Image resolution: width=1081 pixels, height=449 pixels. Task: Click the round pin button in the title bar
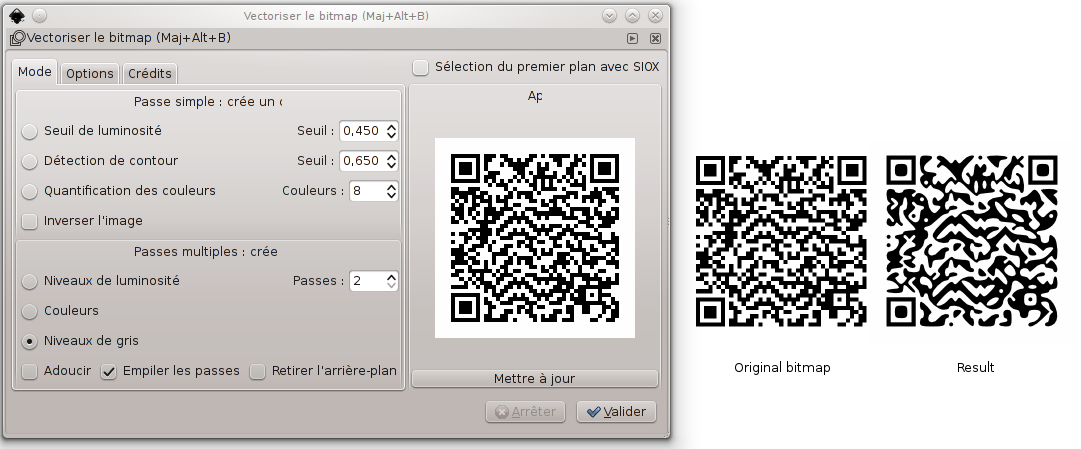pos(40,15)
